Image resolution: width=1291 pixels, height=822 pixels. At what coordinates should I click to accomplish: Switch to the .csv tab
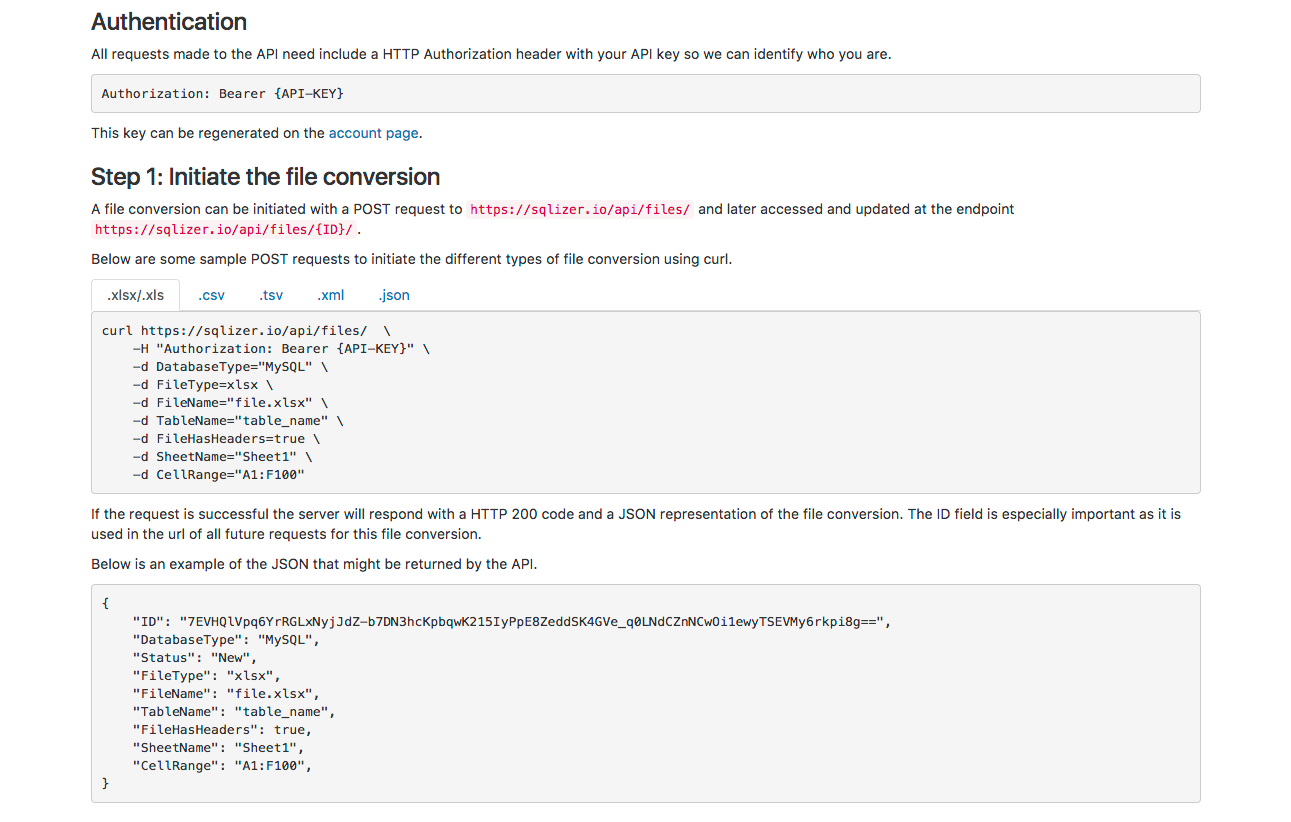(x=211, y=295)
